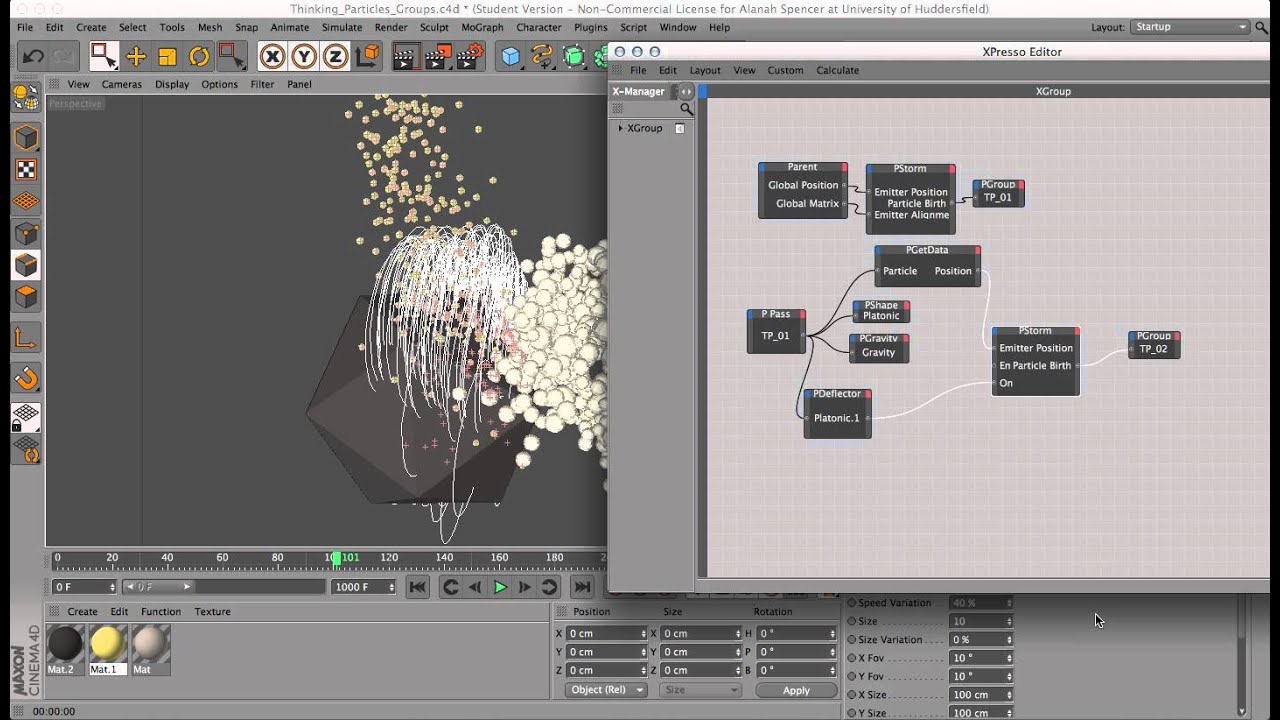Viewport: 1280px width, 720px height.
Task: Click the X-Manager search magnifier icon
Action: point(686,109)
